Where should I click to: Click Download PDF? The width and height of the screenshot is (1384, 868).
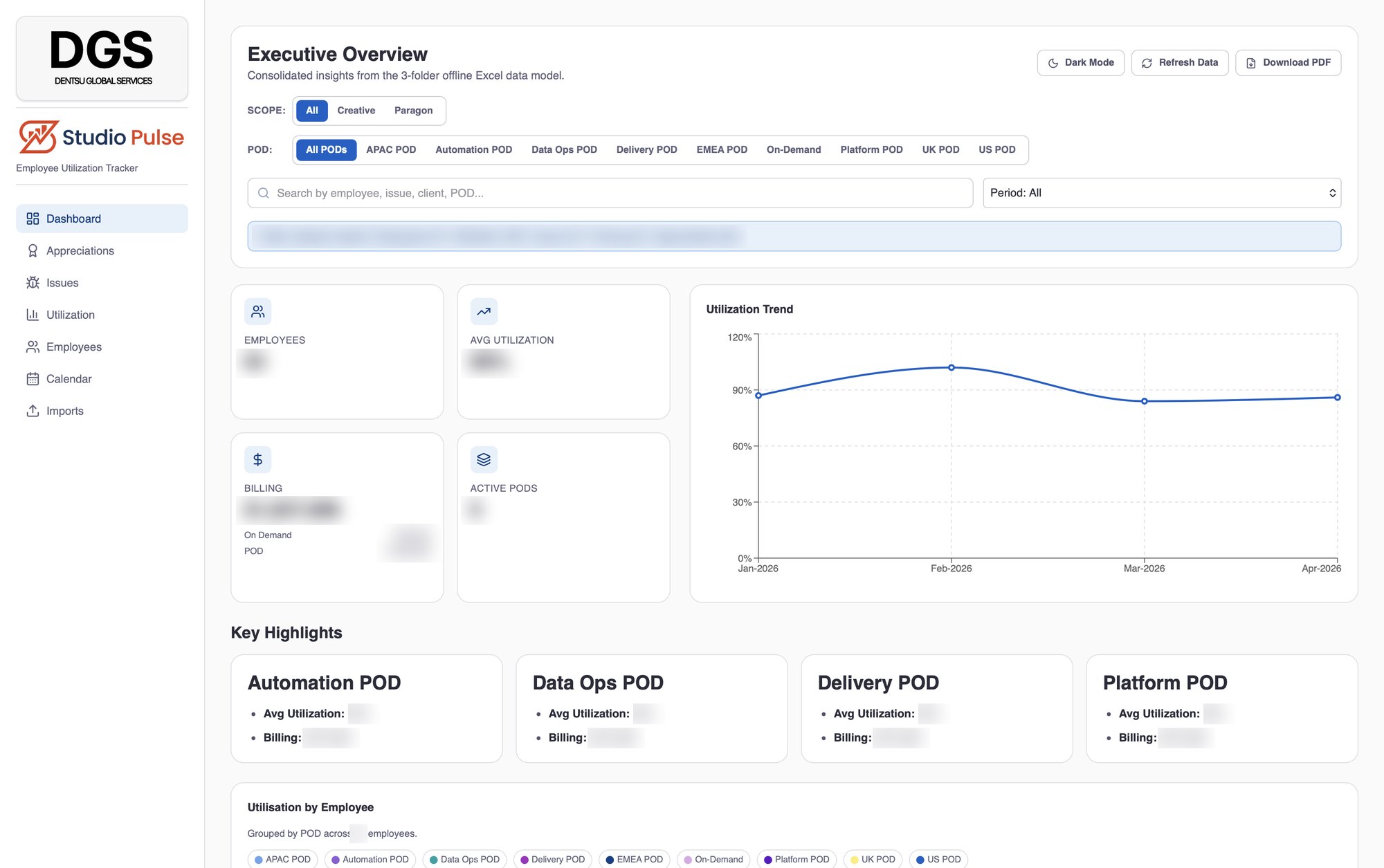[x=1288, y=63]
